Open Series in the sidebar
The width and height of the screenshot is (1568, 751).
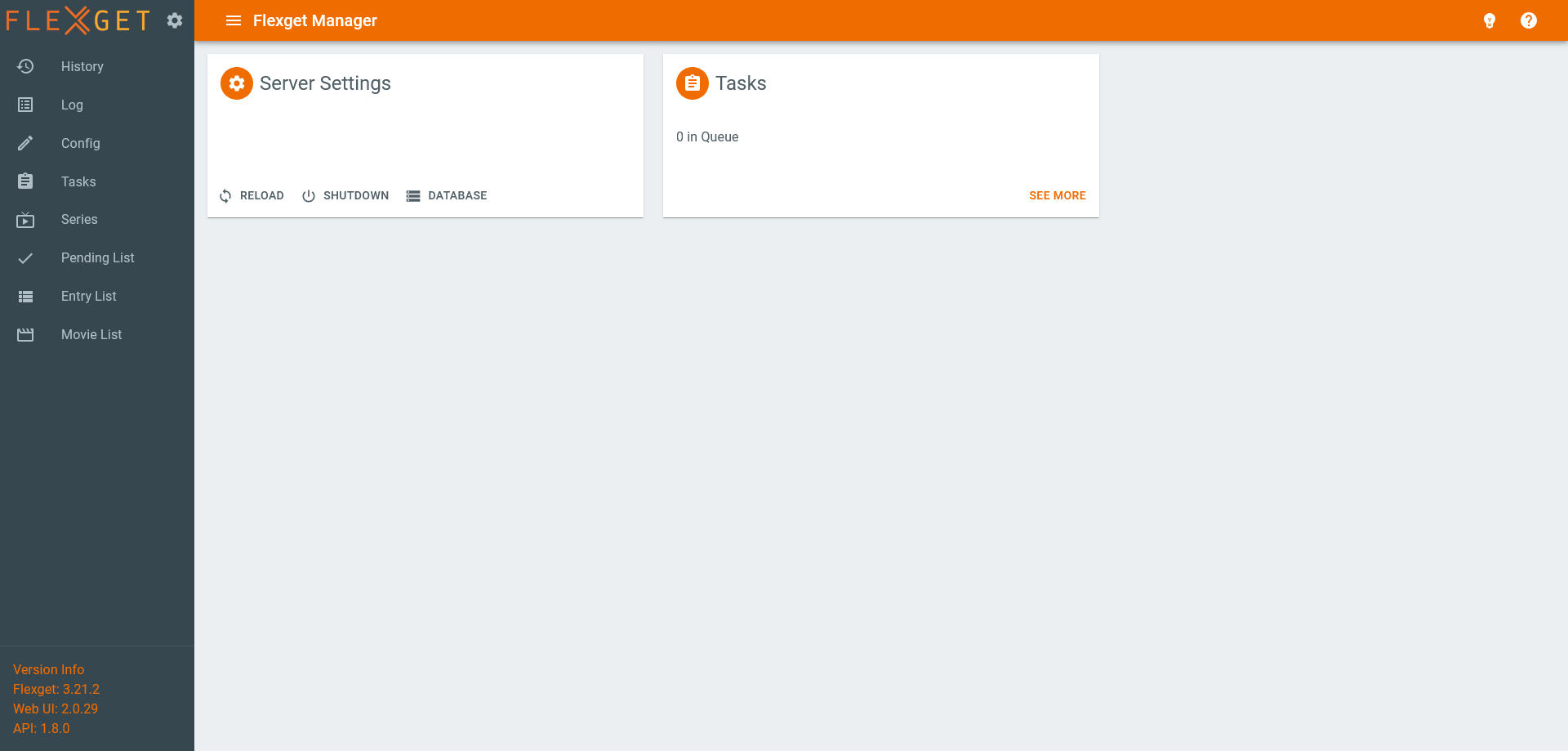coord(97,219)
